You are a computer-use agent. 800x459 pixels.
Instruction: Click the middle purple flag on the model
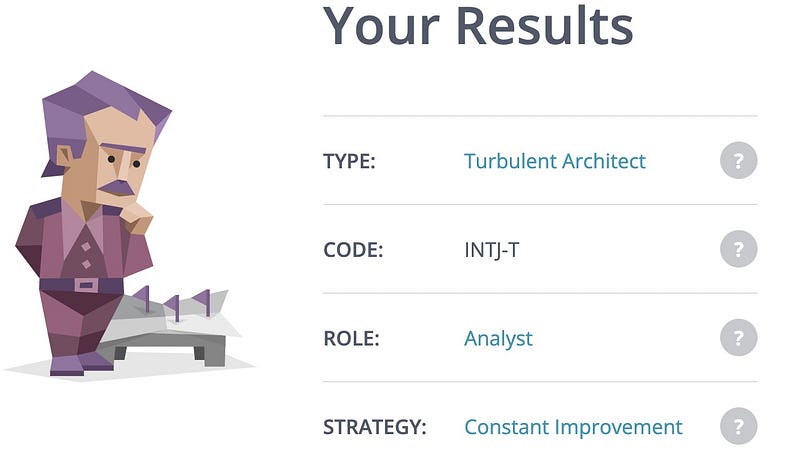click(173, 308)
